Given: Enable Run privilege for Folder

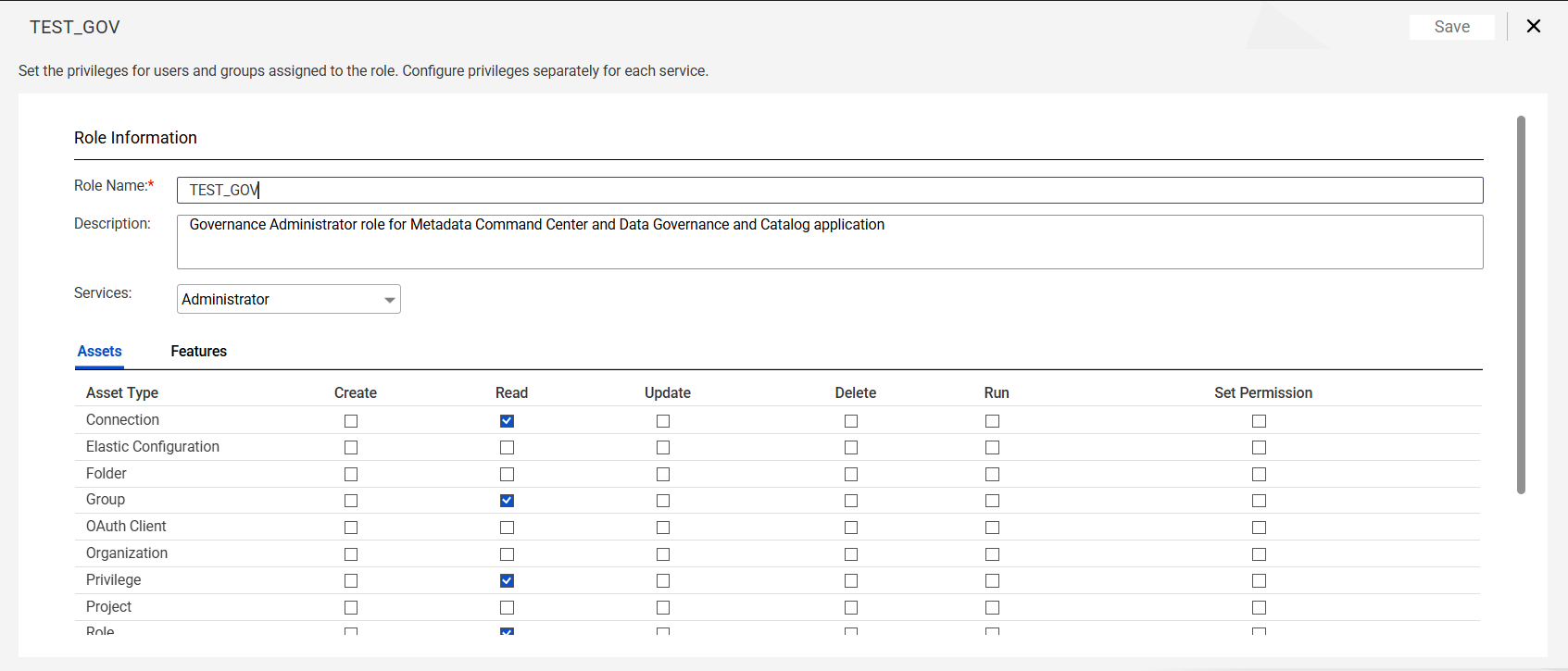Looking at the screenshot, I should 993,474.
